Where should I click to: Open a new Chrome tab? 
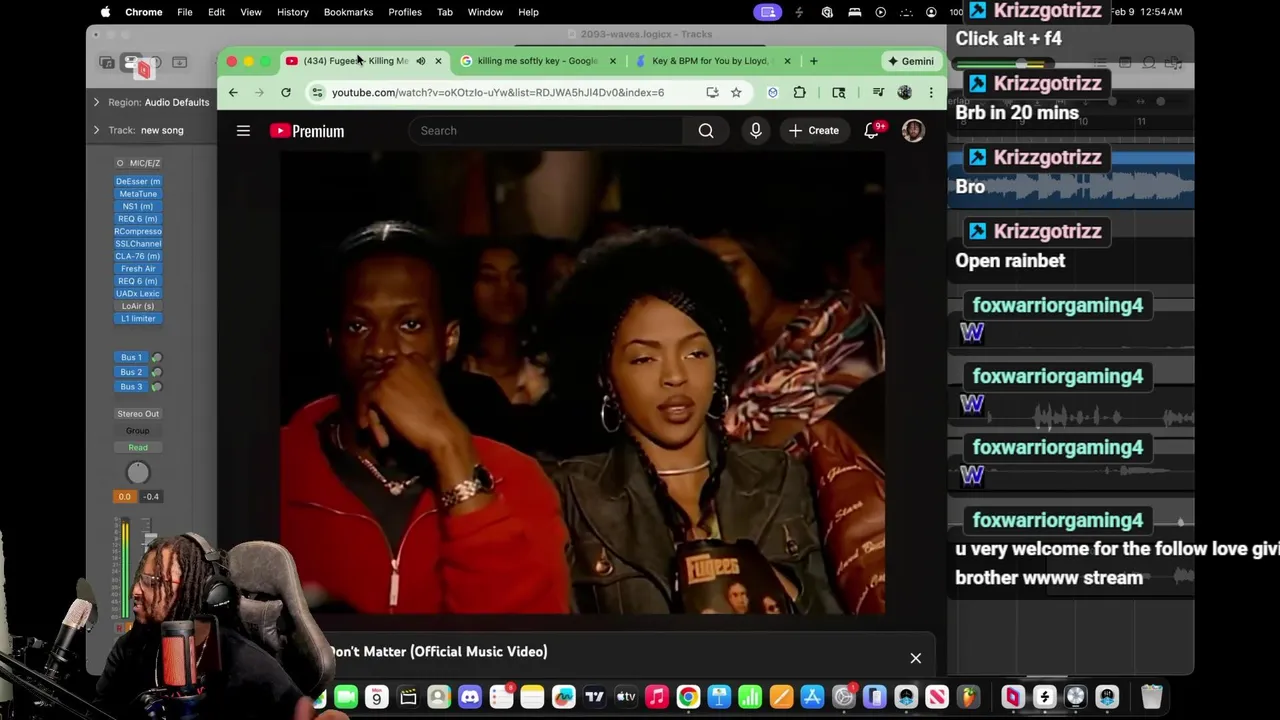point(814,61)
